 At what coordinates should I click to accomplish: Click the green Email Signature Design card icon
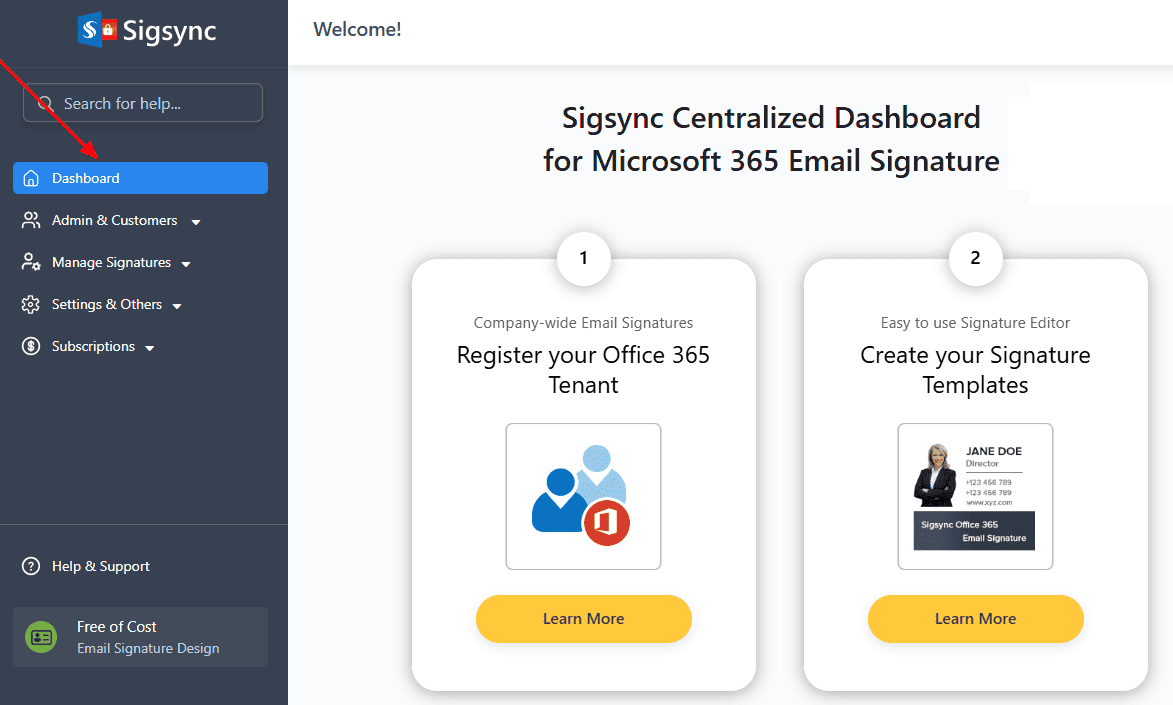coord(41,637)
